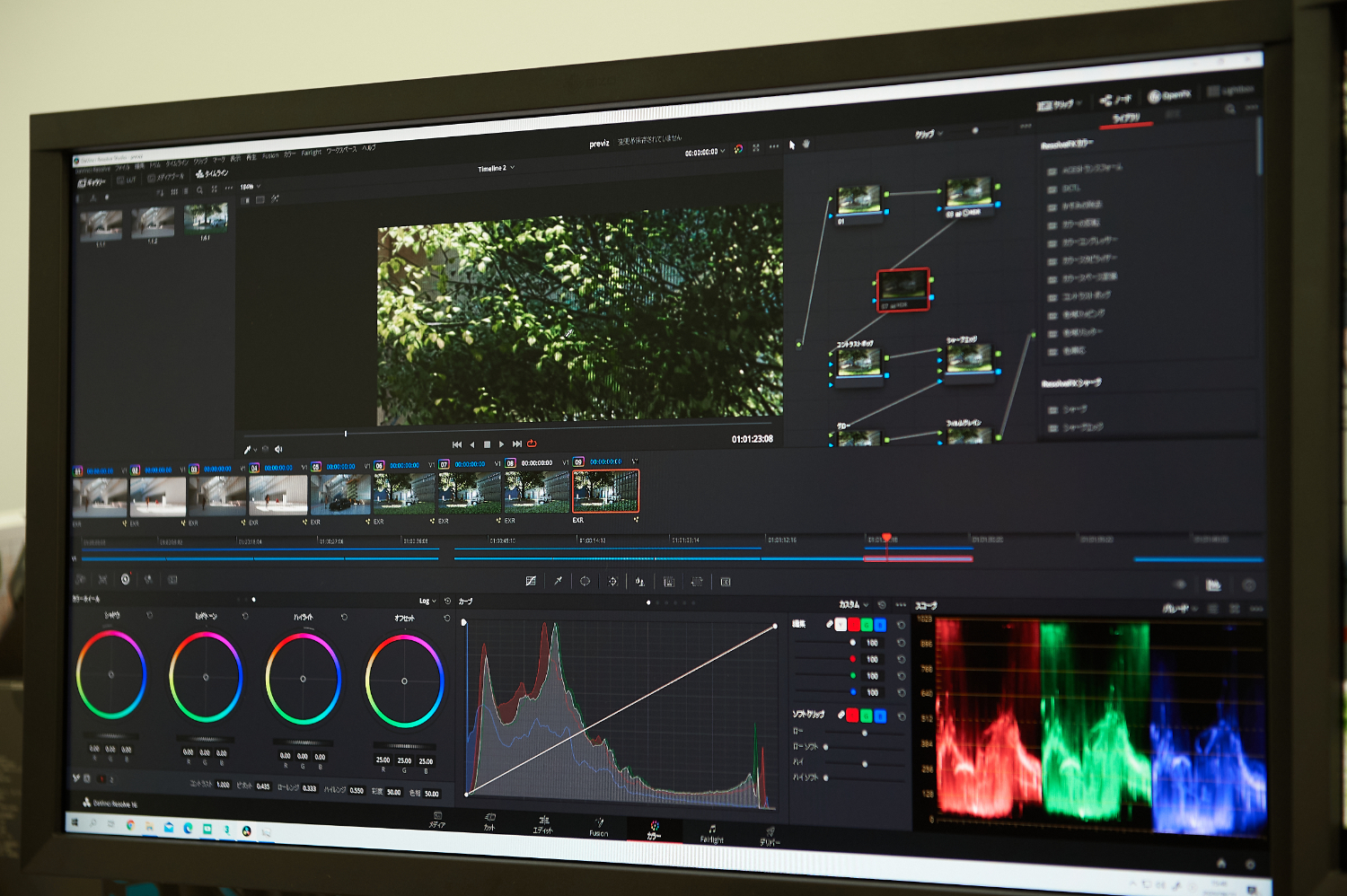Open the Power Window palette icon
This screenshot has width=1347, height=896.
(585, 581)
